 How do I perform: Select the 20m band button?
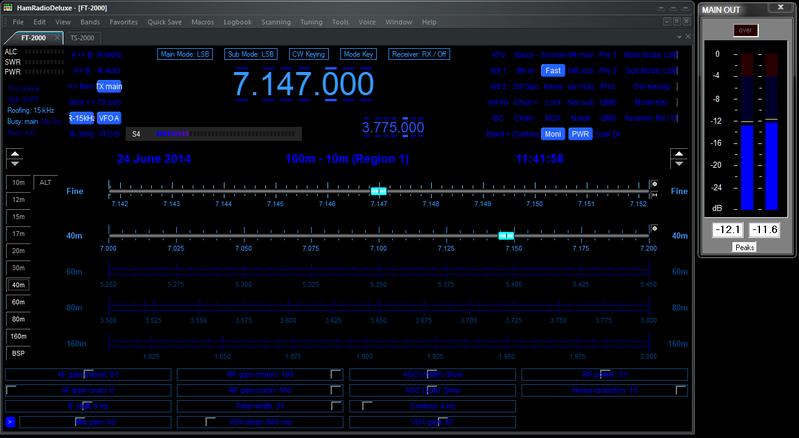pos(18,251)
